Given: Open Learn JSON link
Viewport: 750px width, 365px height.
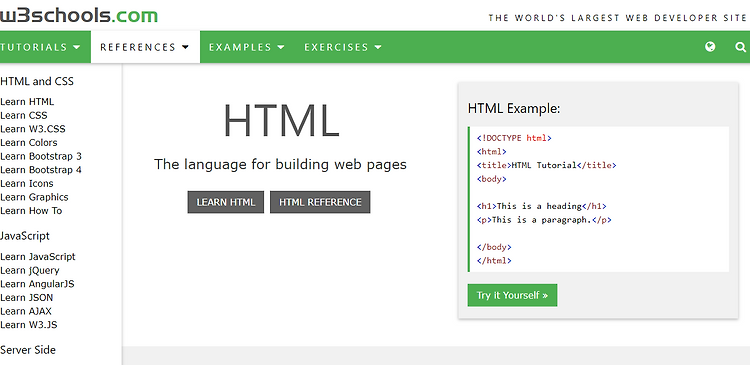Looking at the screenshot, I should click(27, 298).
